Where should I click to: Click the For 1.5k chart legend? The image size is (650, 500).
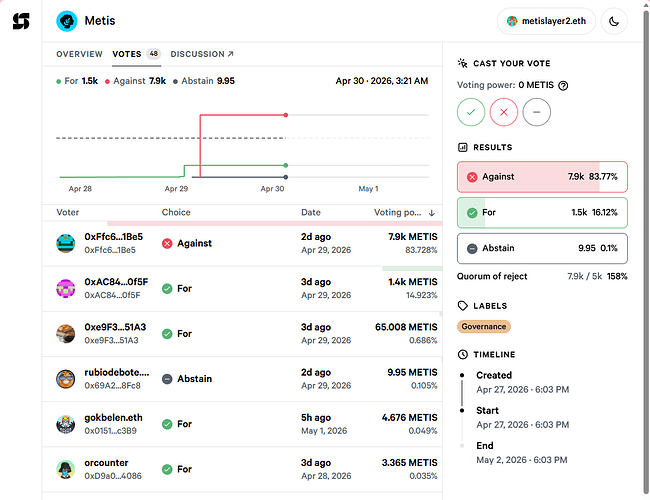coord(77,81)
